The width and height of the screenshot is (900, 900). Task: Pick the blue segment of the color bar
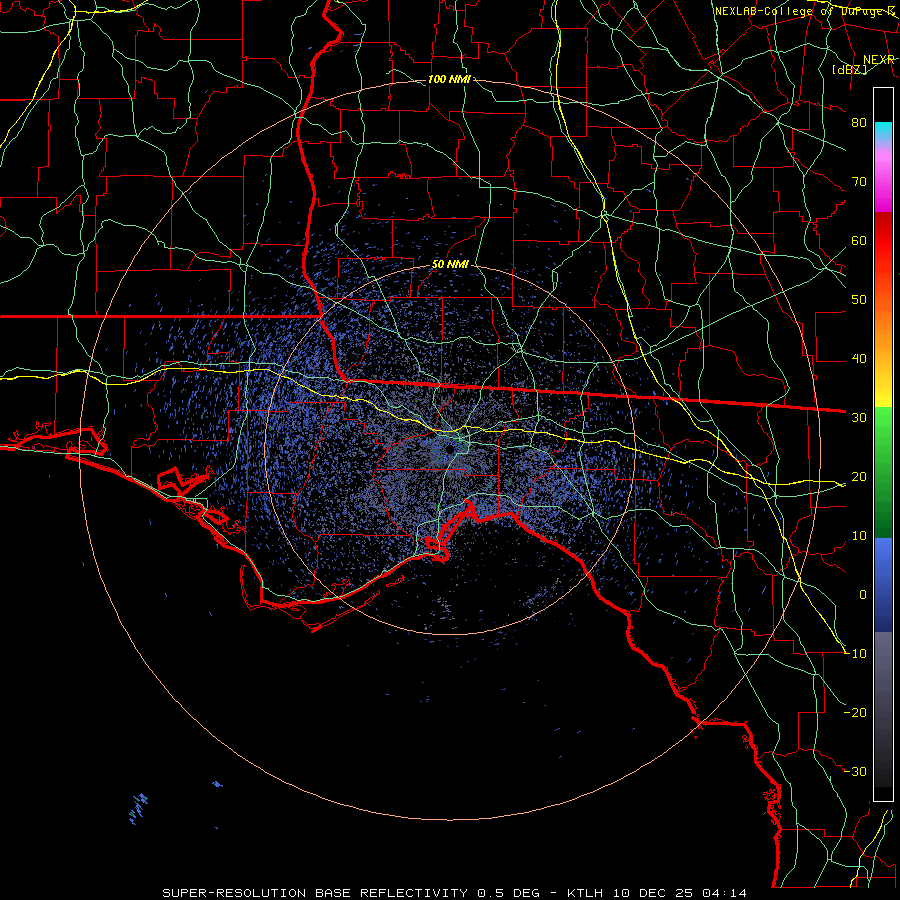click(x=883, y=584)
